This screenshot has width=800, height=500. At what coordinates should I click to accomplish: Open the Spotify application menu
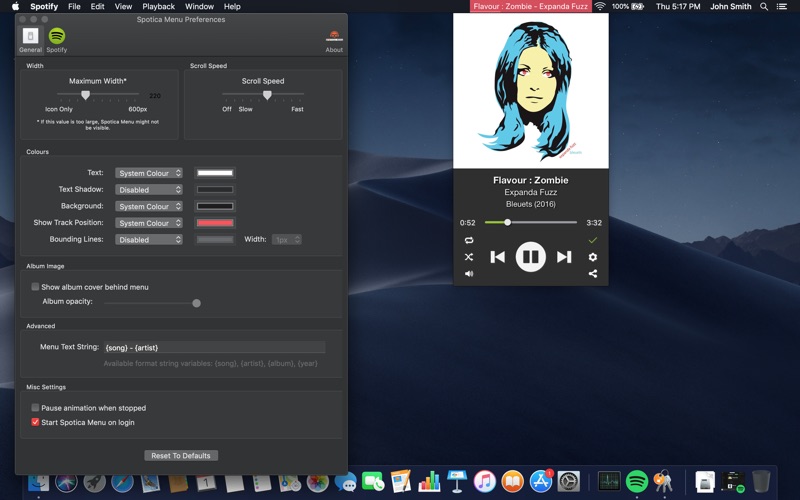tap(44, 7)
